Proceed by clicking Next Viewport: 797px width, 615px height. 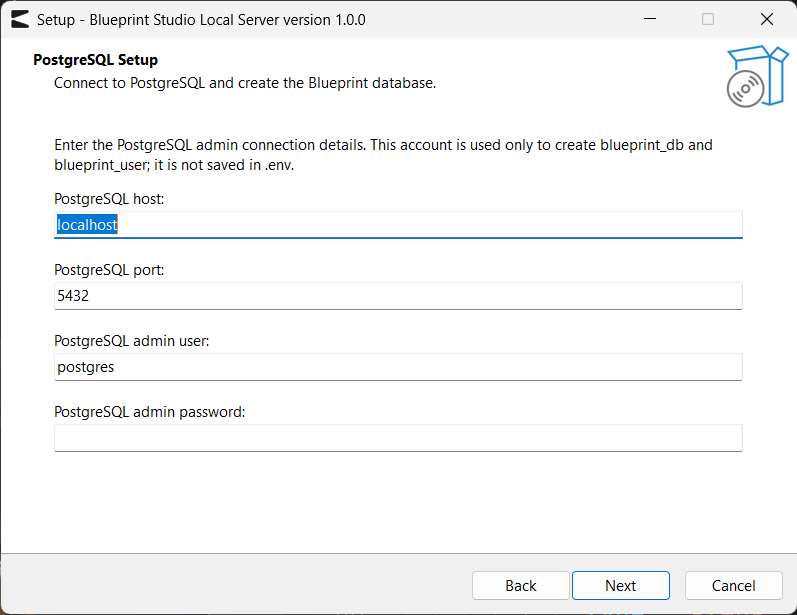click(x=621, y=586)
